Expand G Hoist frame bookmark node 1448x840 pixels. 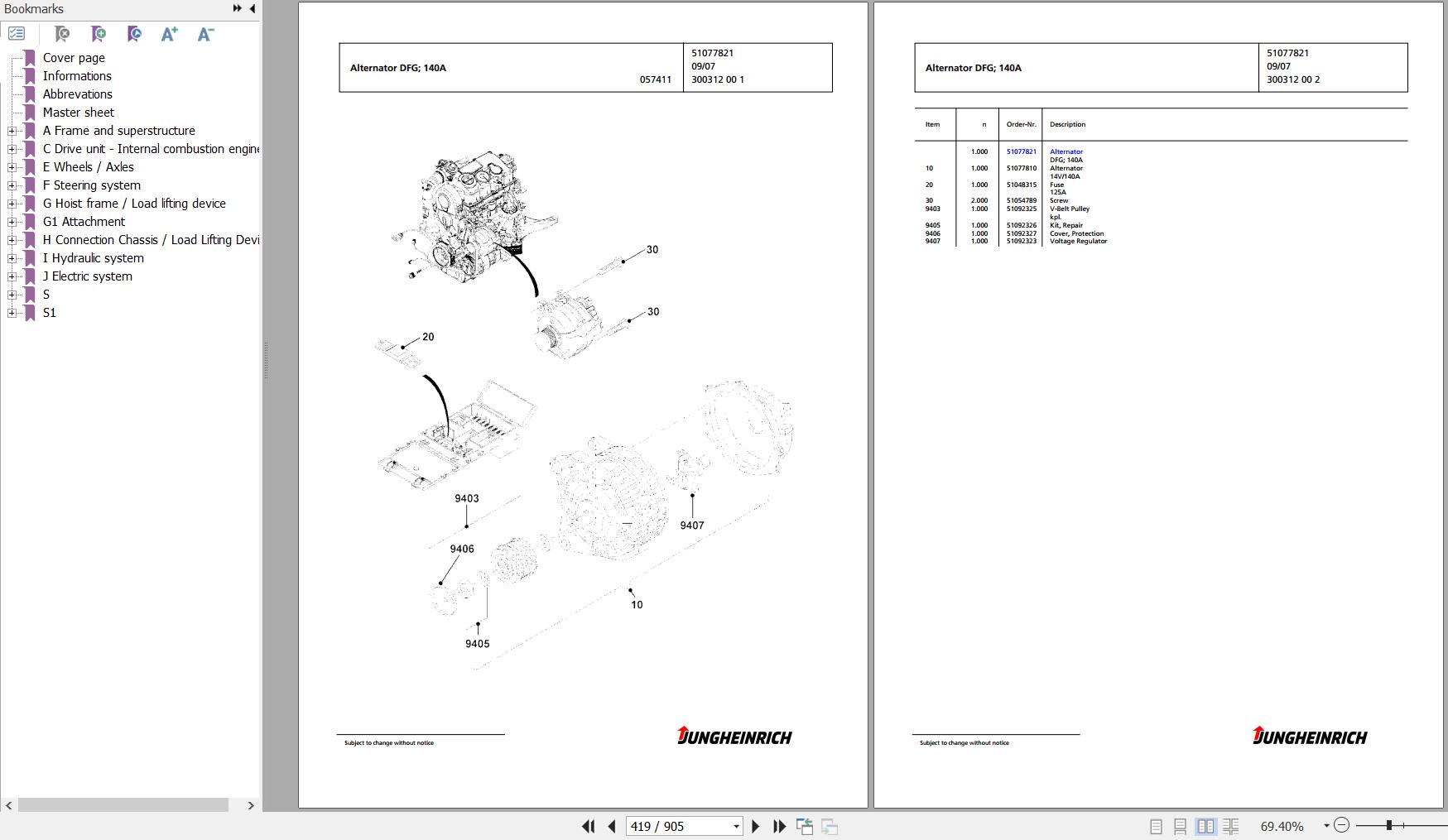pyautogui.click(x=12, y=204)
